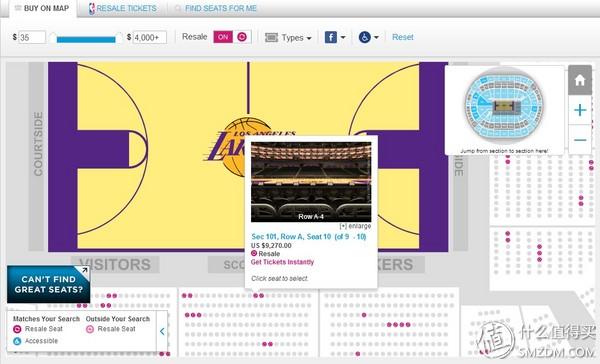Click the home reset-view map icon

(x=580, y=80)
